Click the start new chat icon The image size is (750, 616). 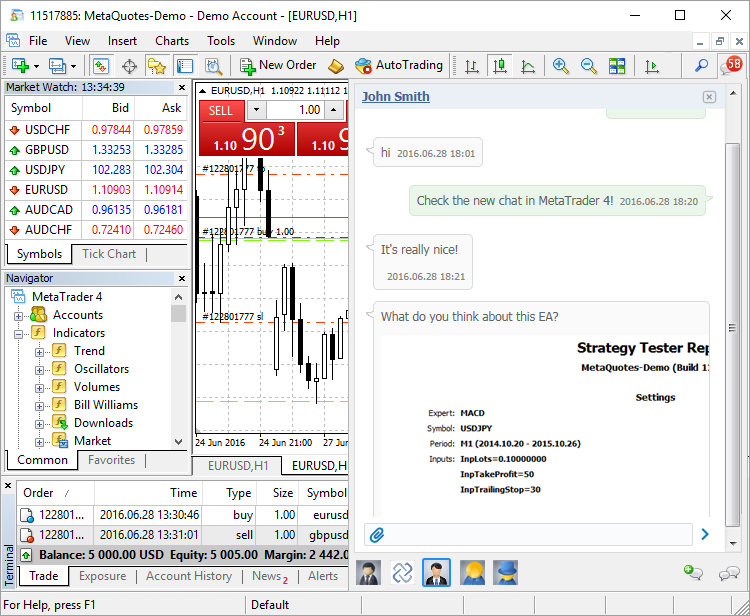(x=692, y=572)
